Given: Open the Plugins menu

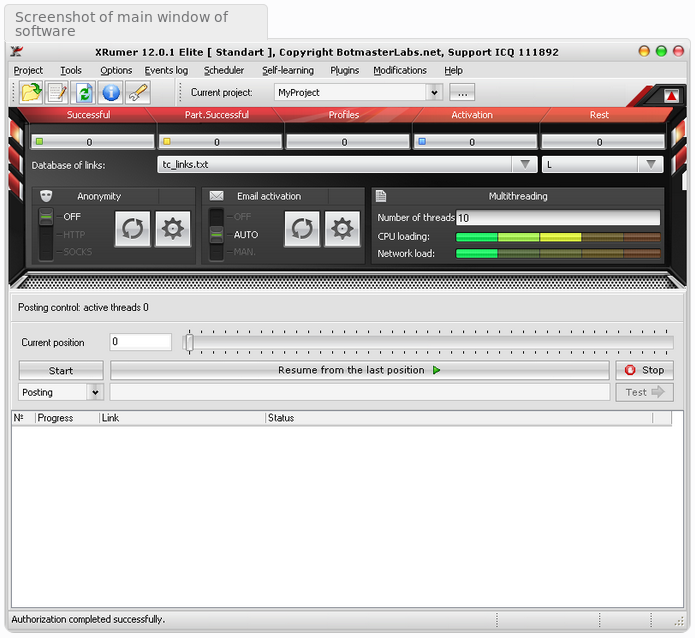Looking at the screenshot, I should coord(344,70).
